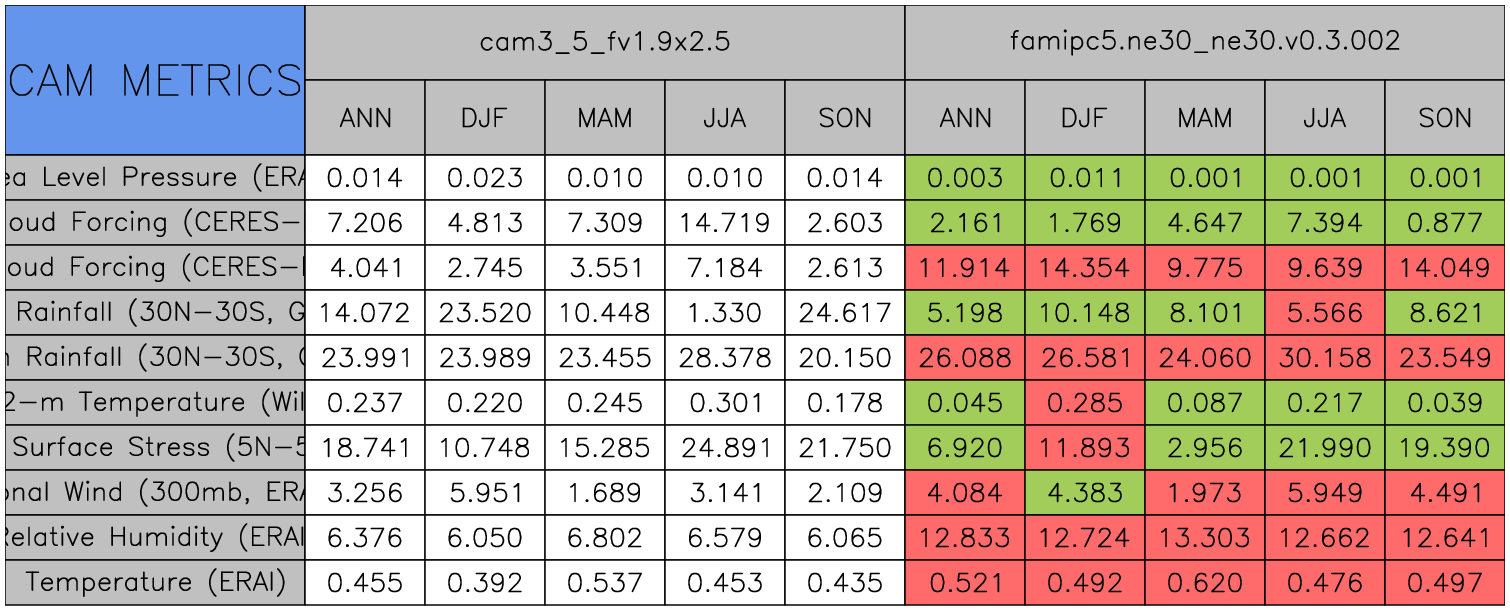
Task: Select the cell with value 18.741
Action: 365,447
